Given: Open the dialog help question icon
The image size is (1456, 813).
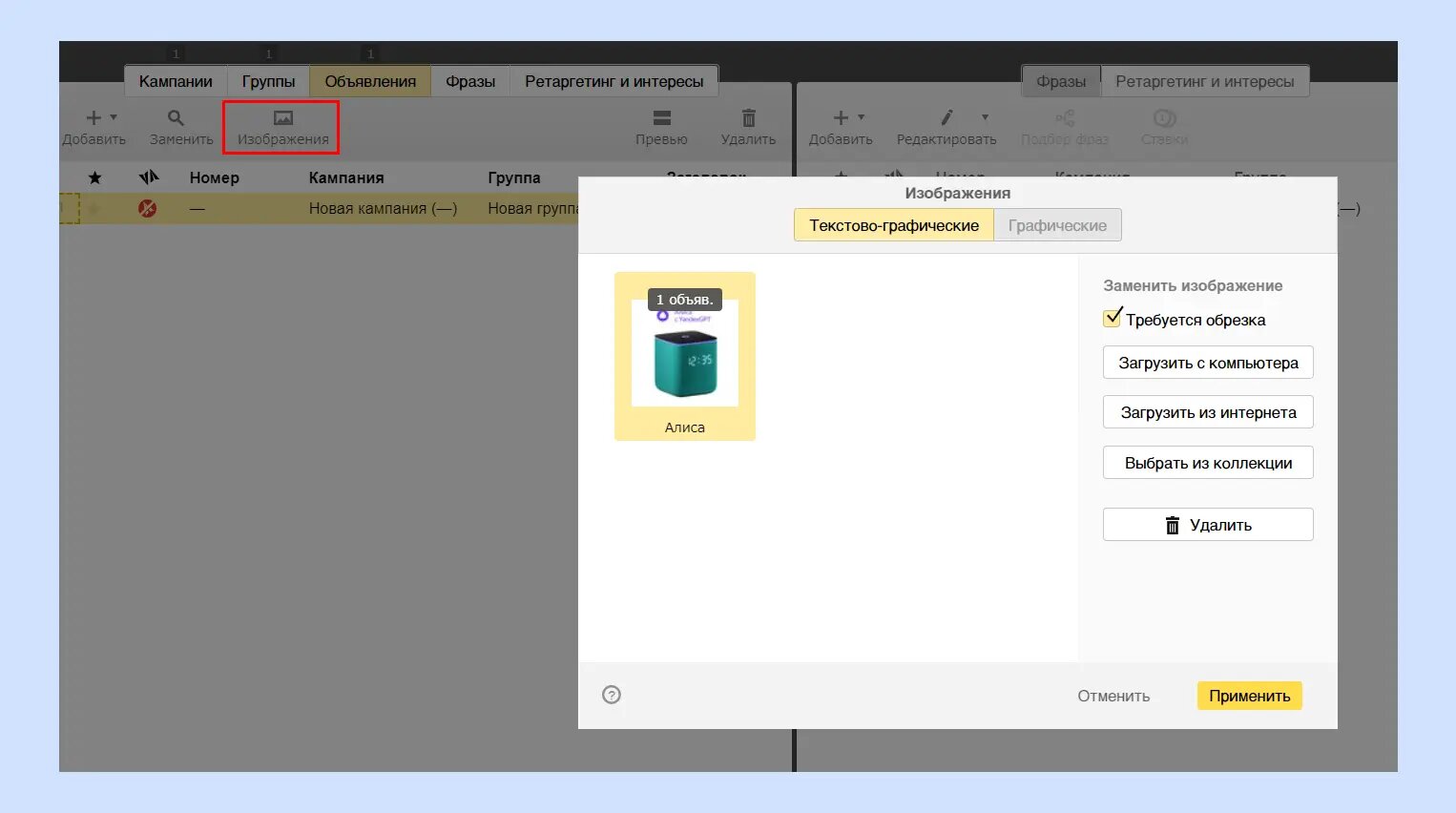Looking at the screenshot, I should [x=612, y=695].
